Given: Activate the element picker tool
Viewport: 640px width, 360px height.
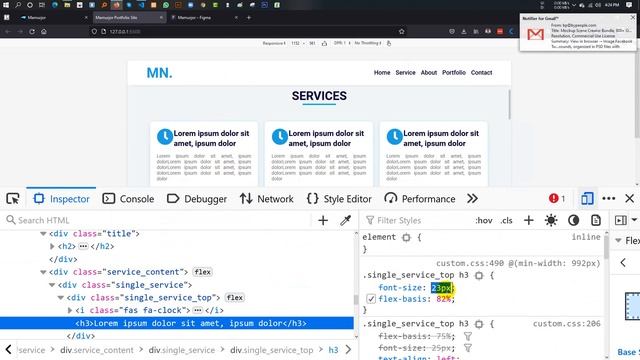Looking at the screenshot, I should click(13, 199).
